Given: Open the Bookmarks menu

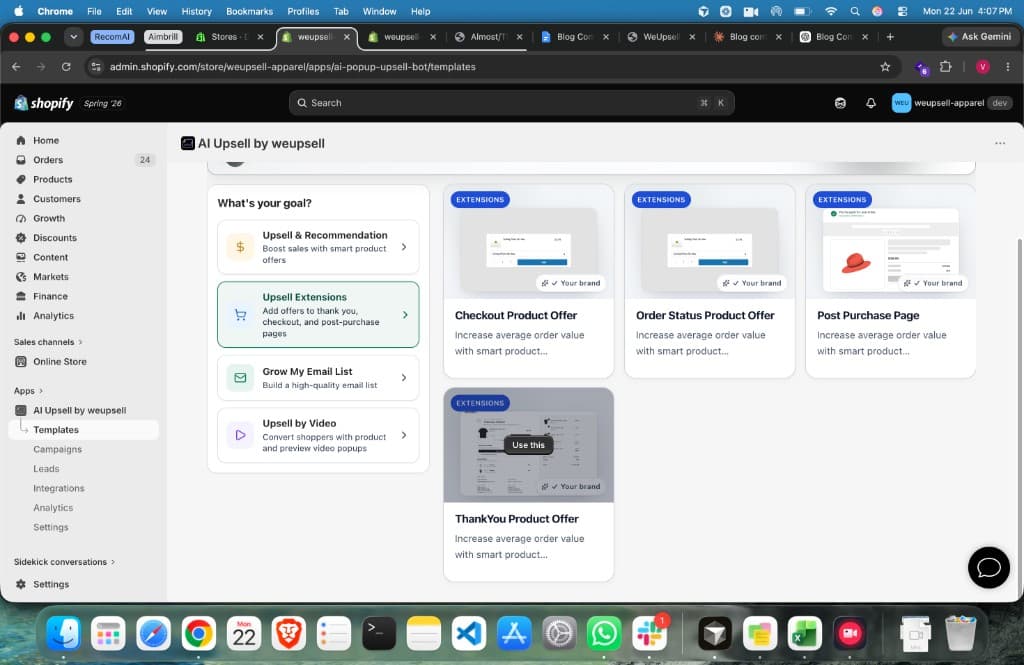Looking at the screenshot, I should coord(249,11).
